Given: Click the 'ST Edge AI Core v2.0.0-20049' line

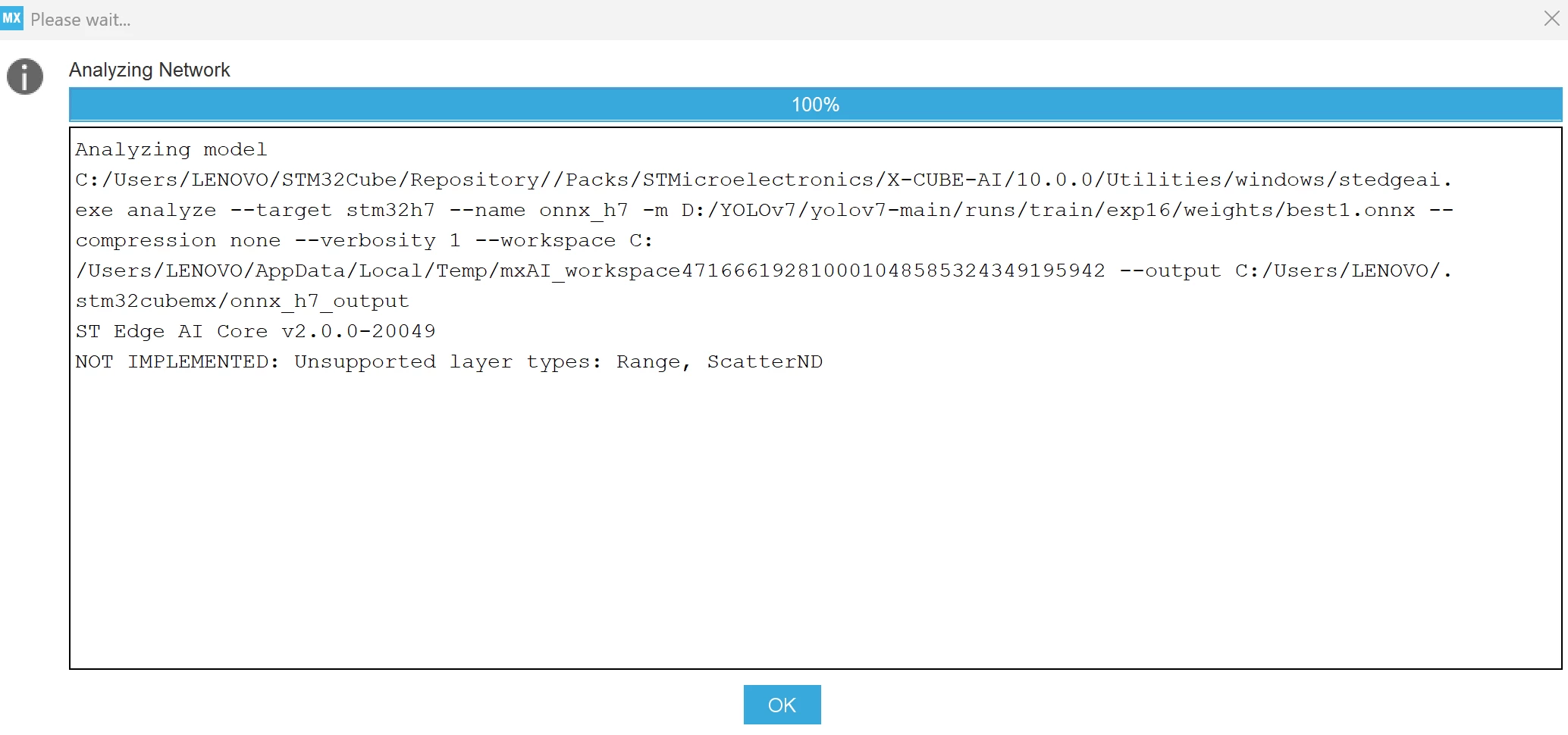Looking at the screenshot, I should (x=256, y=332).
